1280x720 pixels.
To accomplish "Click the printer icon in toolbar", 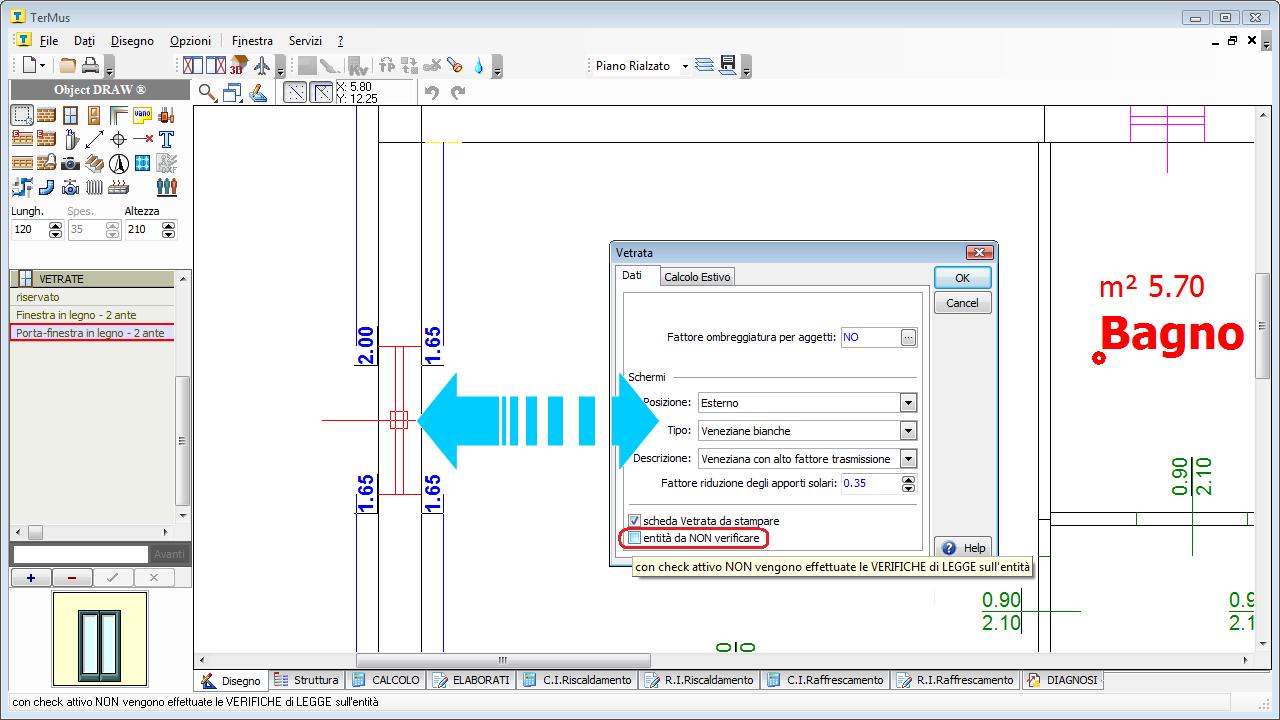I will pyautogui.click(x=91, y=66).
